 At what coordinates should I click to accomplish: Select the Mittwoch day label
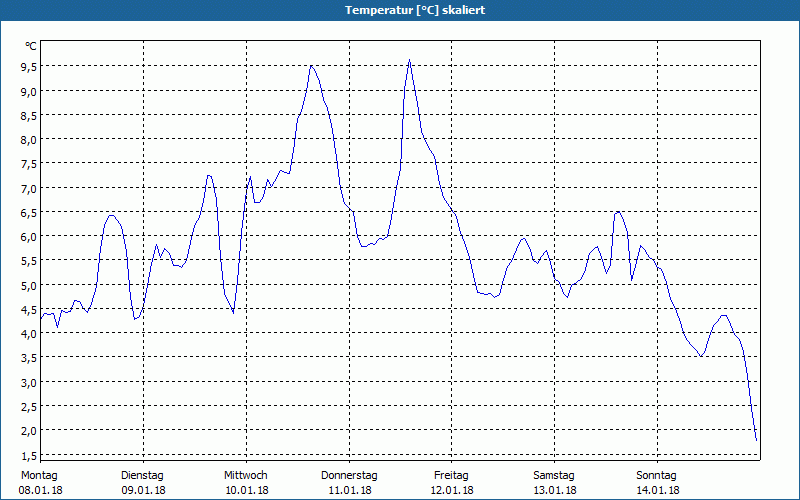pyautogui.click(x=245, y=475)
